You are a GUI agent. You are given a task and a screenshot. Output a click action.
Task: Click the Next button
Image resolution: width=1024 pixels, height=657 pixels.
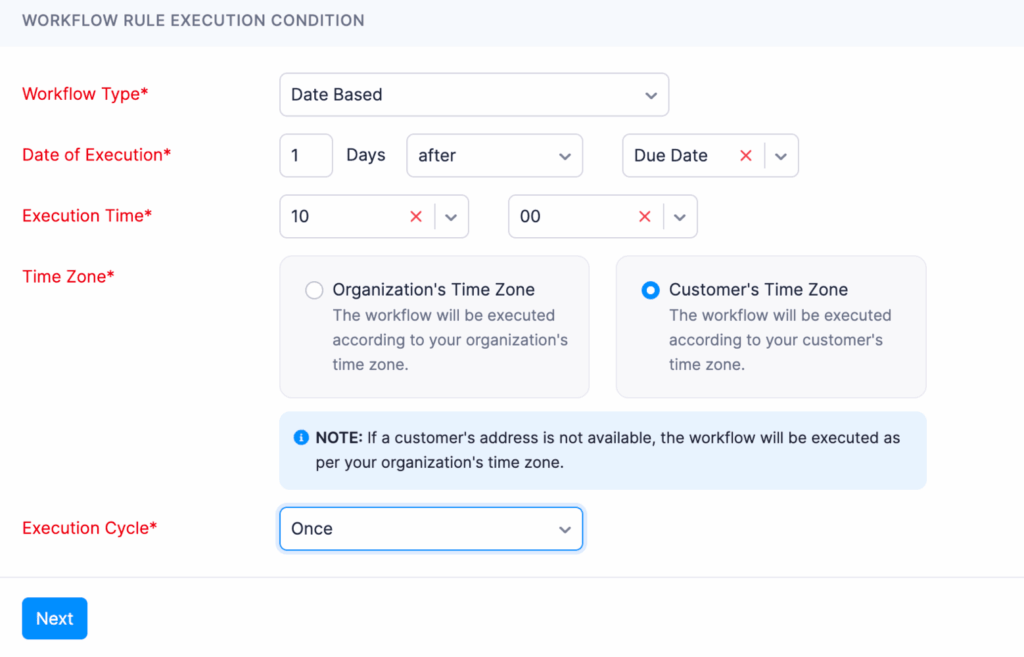tap(55, 618)
